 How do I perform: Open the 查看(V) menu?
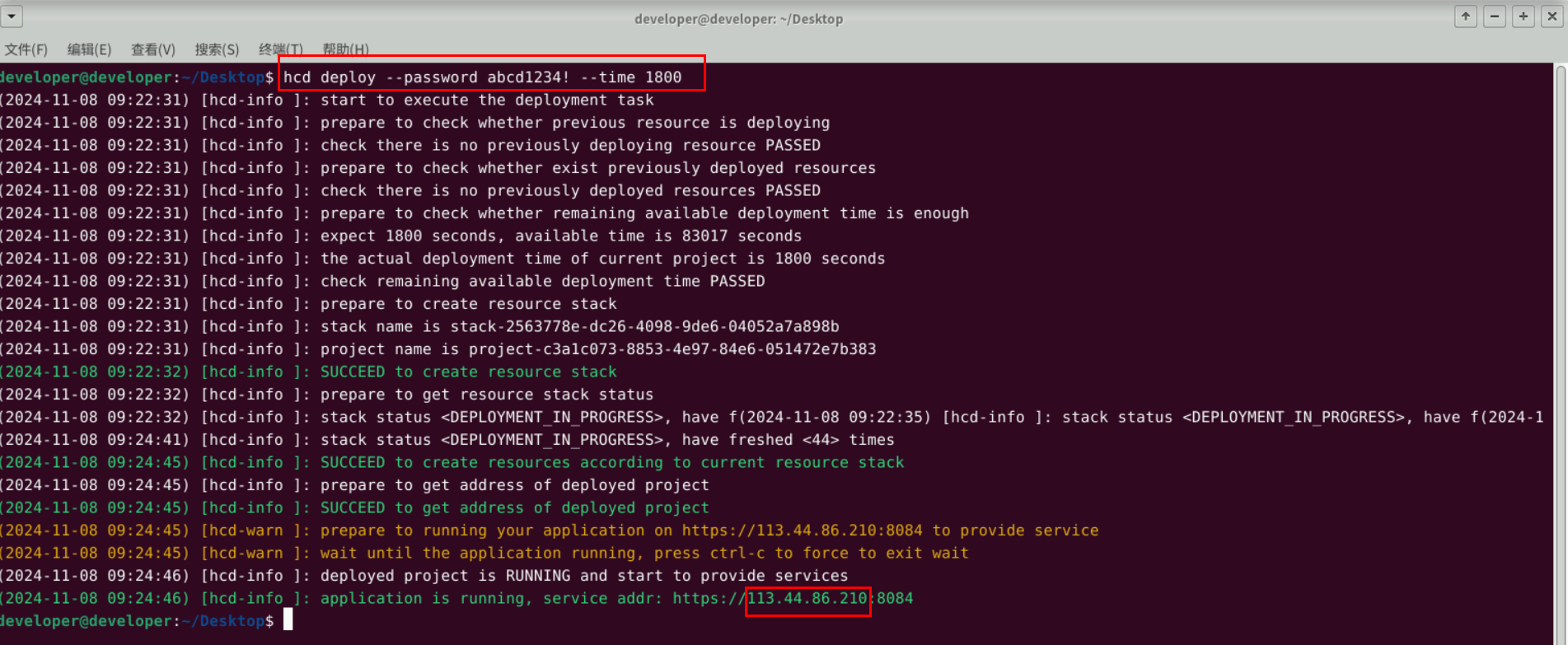[x=153, y=49]
